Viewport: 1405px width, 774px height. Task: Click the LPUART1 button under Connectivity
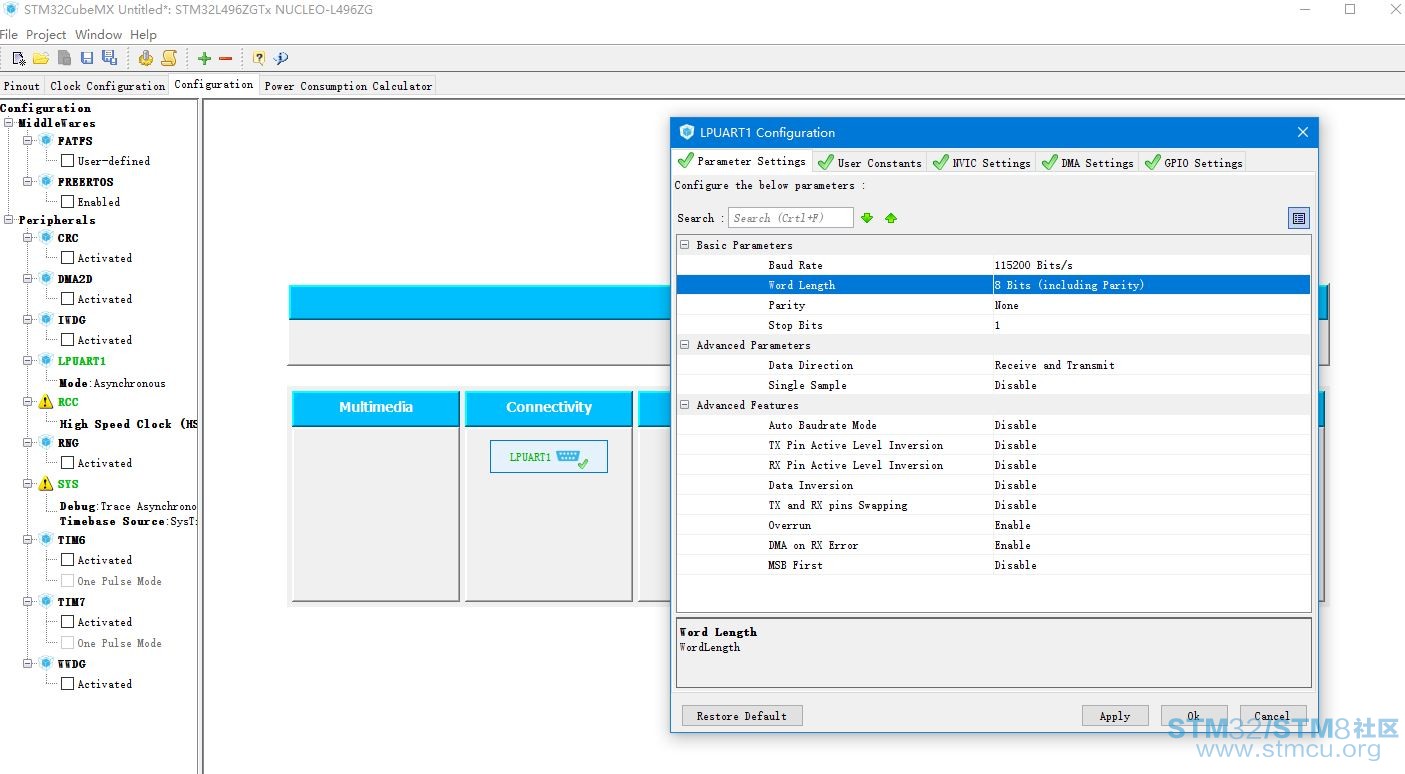(x=549, y=457)
